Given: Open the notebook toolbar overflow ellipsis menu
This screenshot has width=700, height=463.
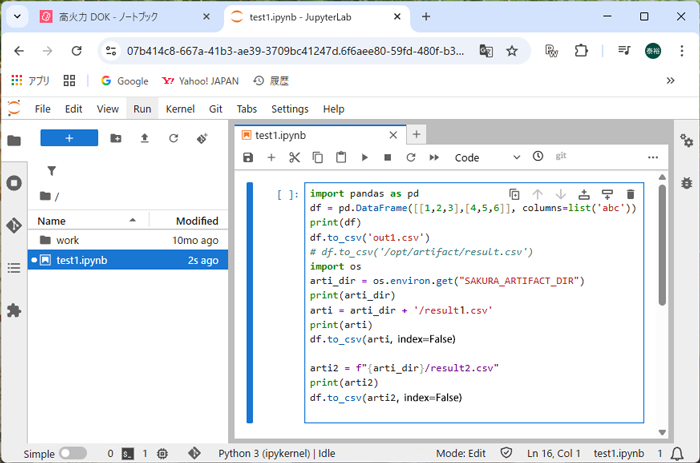Looking at the screenshot, I should click(654, 157).
